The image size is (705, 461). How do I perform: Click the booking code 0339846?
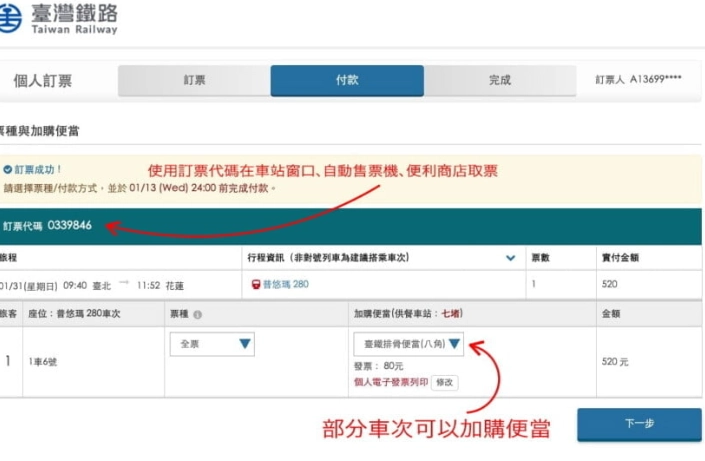tap(70, 225)
